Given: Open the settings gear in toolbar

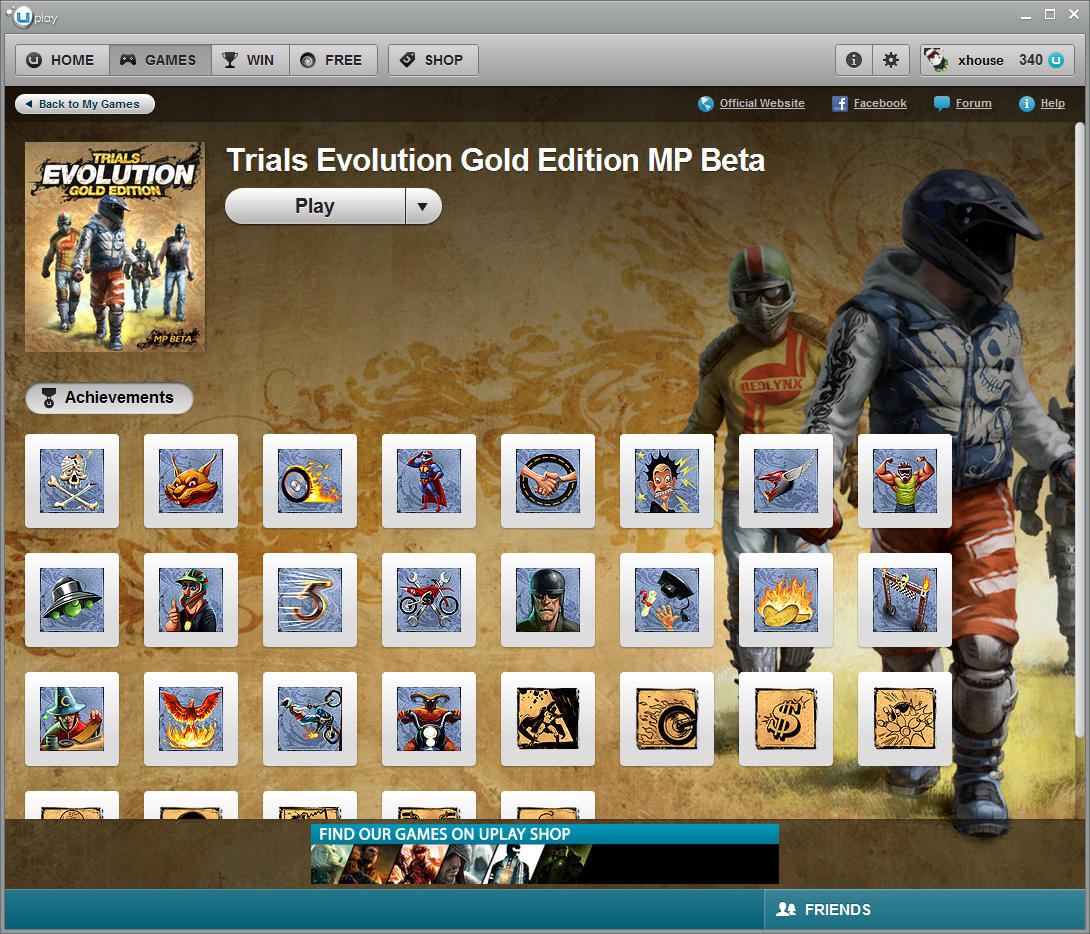Looking at the screenshot, I should click(890, 60).
